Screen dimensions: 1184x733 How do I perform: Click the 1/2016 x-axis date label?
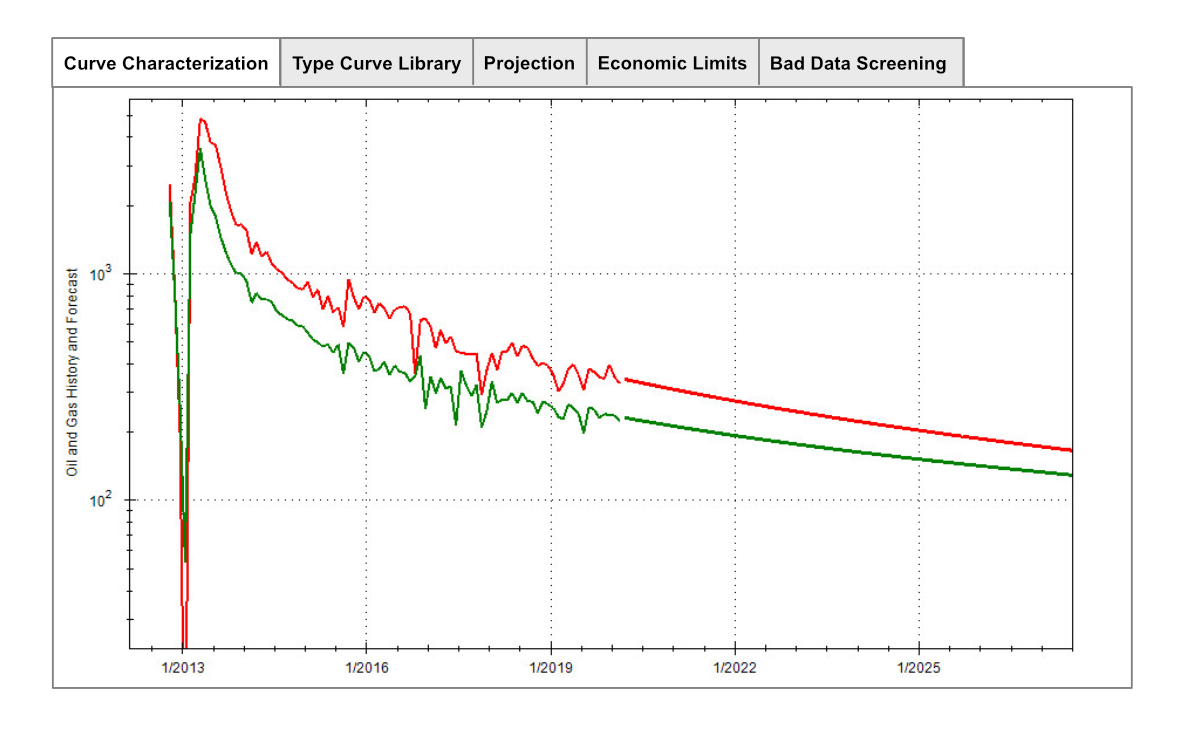[366, 666]
